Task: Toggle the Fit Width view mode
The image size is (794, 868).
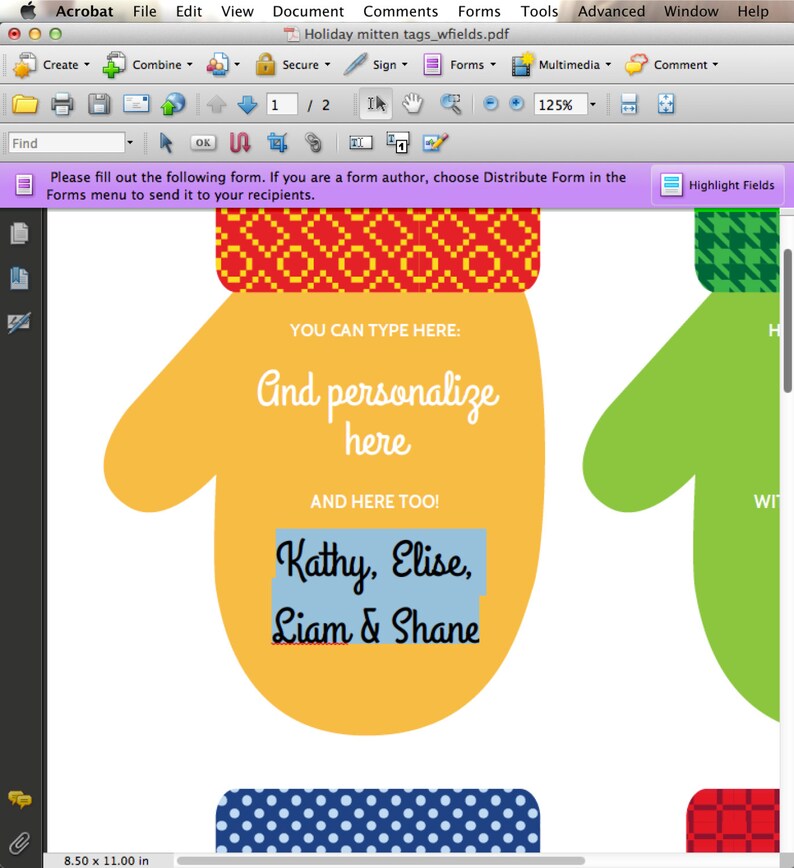Action: 629,104
